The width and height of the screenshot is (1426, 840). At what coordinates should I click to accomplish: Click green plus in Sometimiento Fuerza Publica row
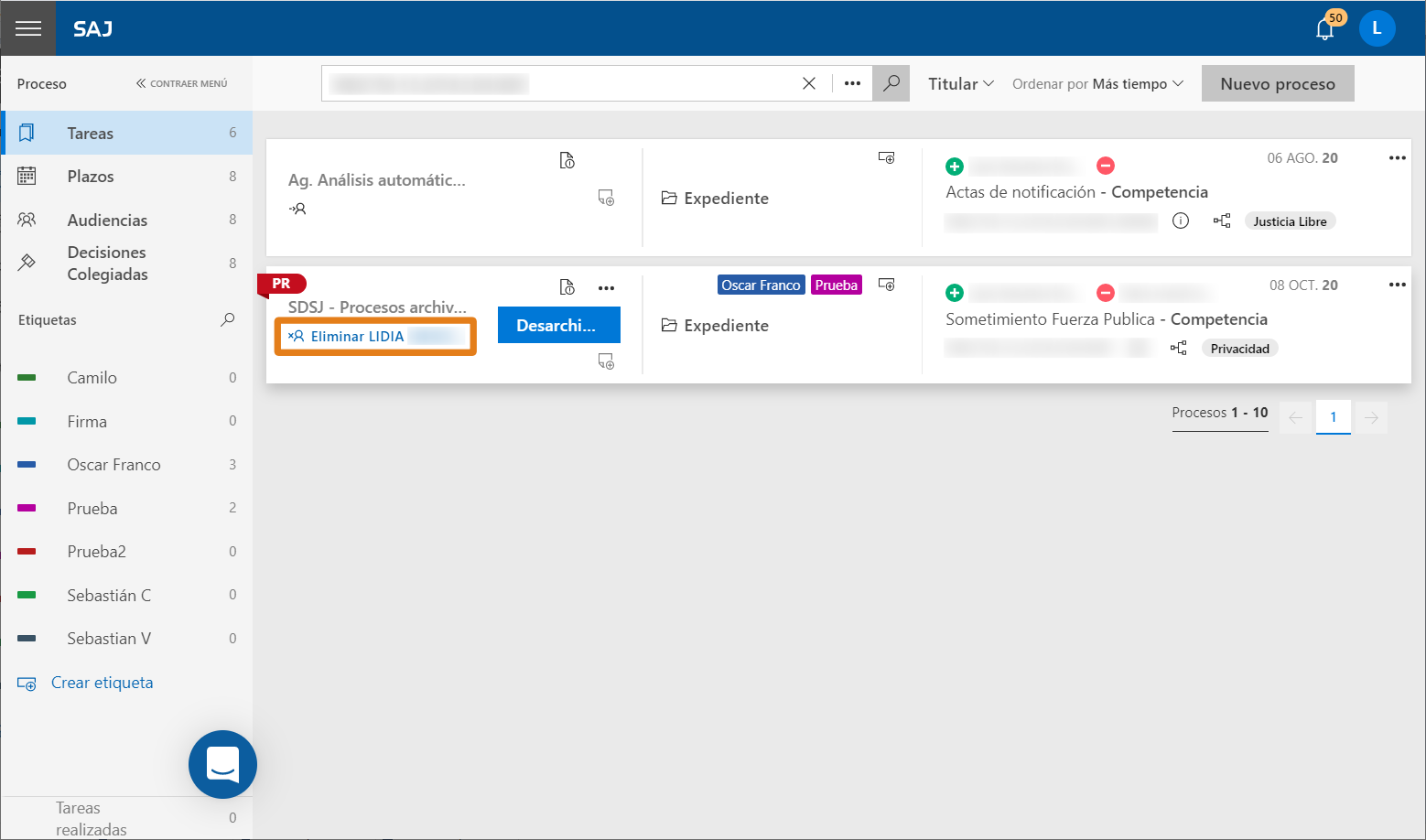pos(955,293)
